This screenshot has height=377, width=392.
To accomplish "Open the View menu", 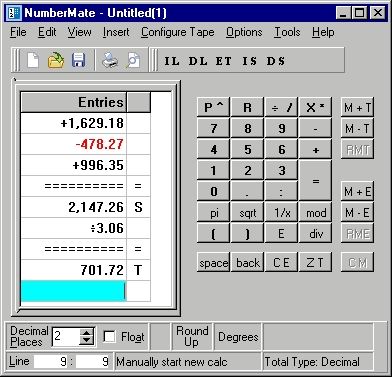I will click(x=79, y=32).
